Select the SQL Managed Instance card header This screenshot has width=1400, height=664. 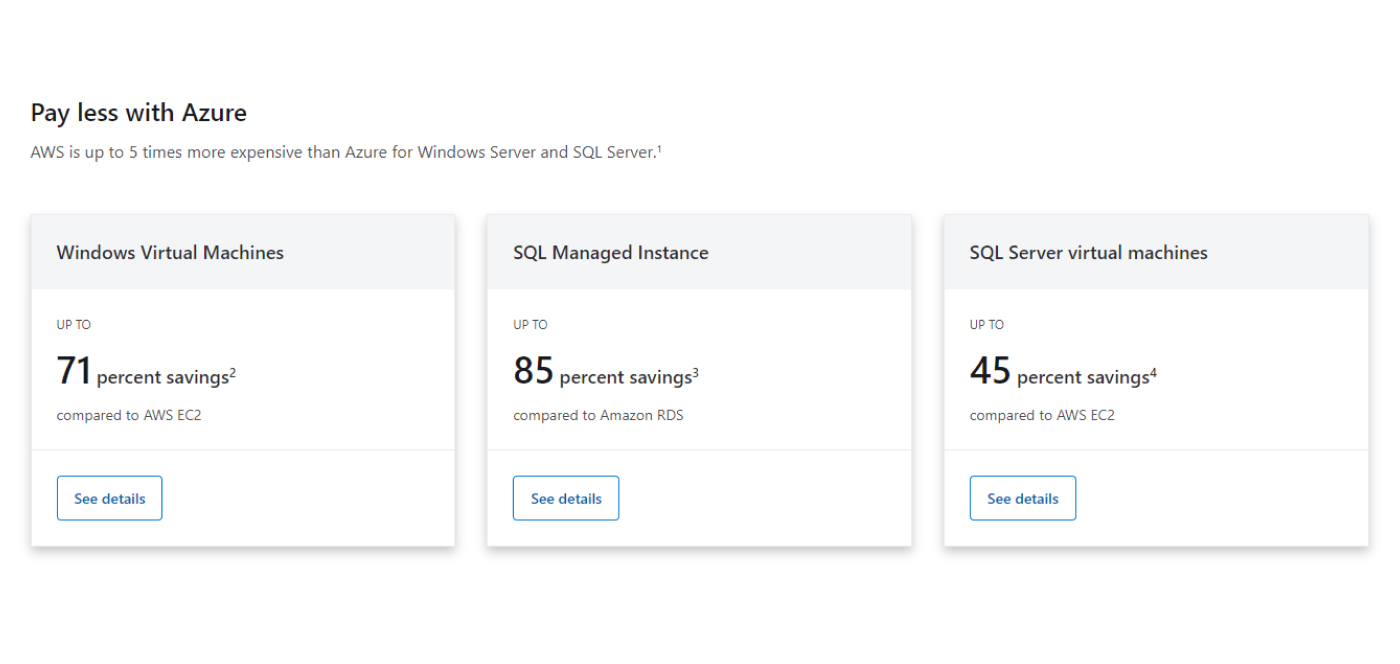tap(610, 252)
